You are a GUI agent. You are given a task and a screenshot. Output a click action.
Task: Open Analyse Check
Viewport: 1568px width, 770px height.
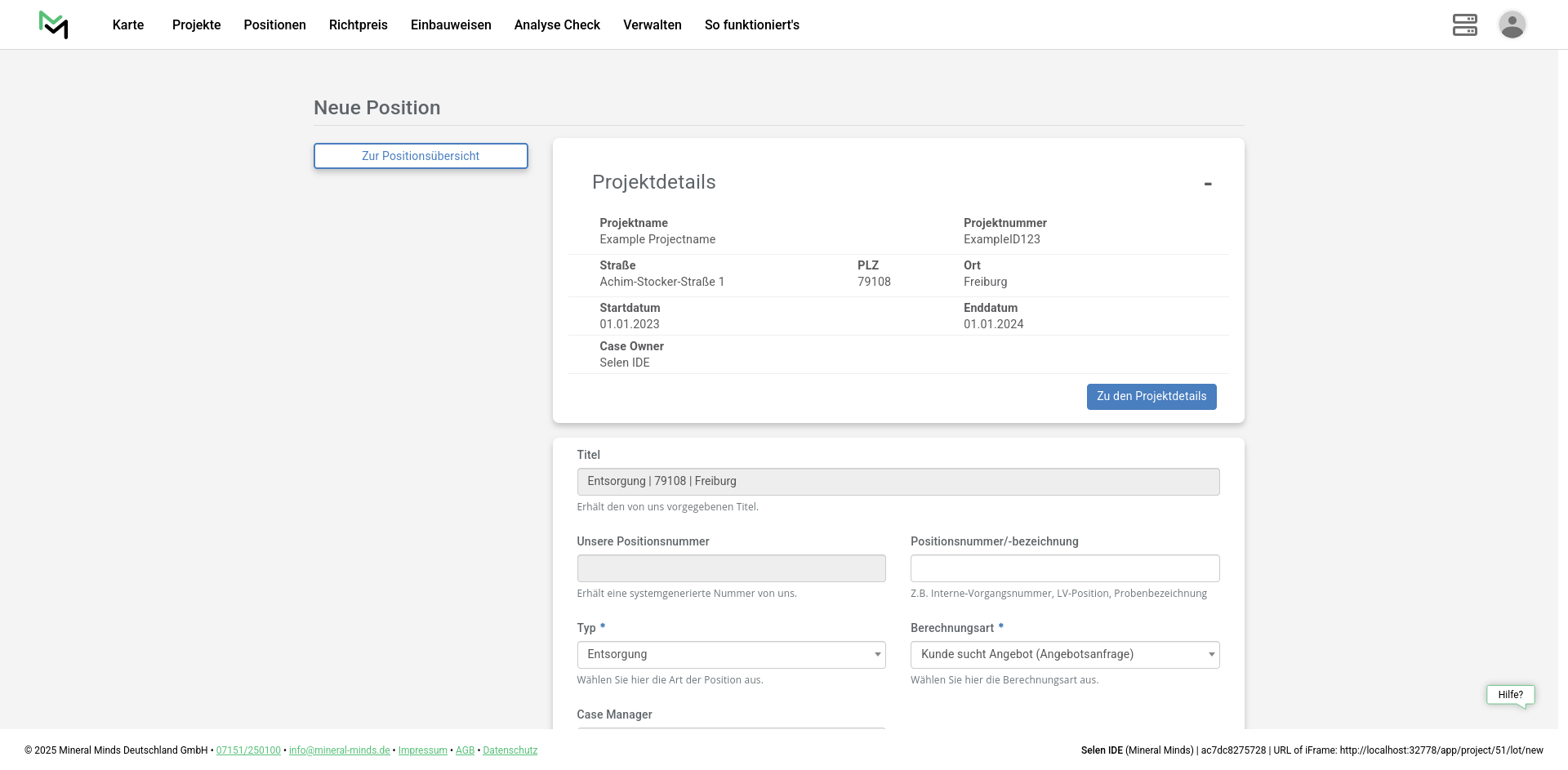557,24
